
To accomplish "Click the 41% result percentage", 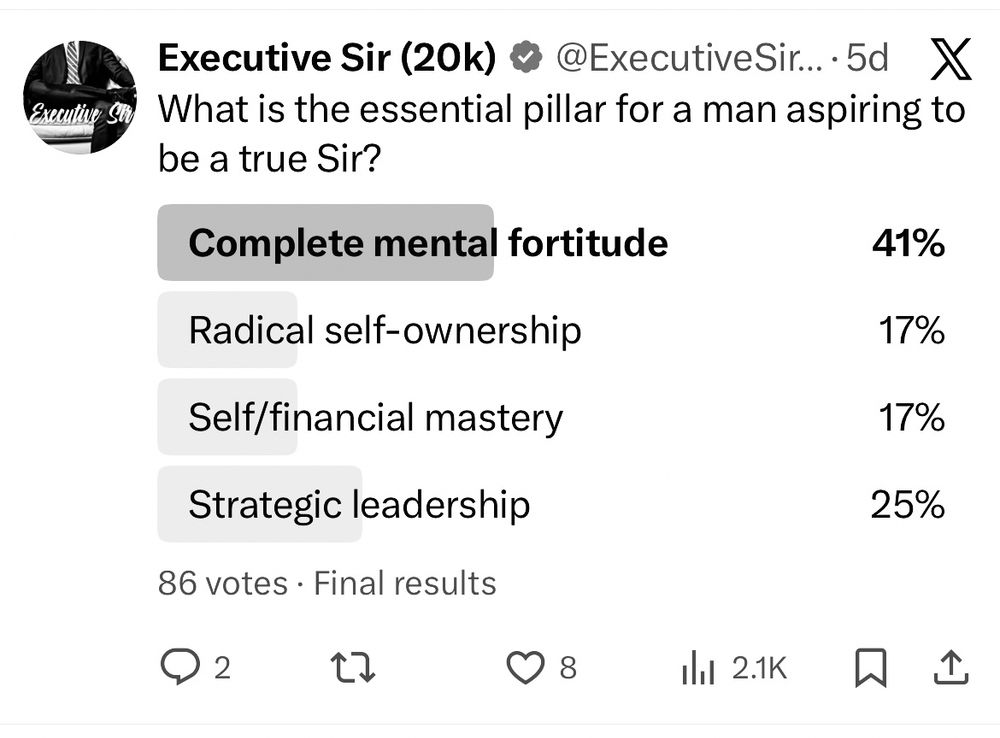I will (908, 243).
